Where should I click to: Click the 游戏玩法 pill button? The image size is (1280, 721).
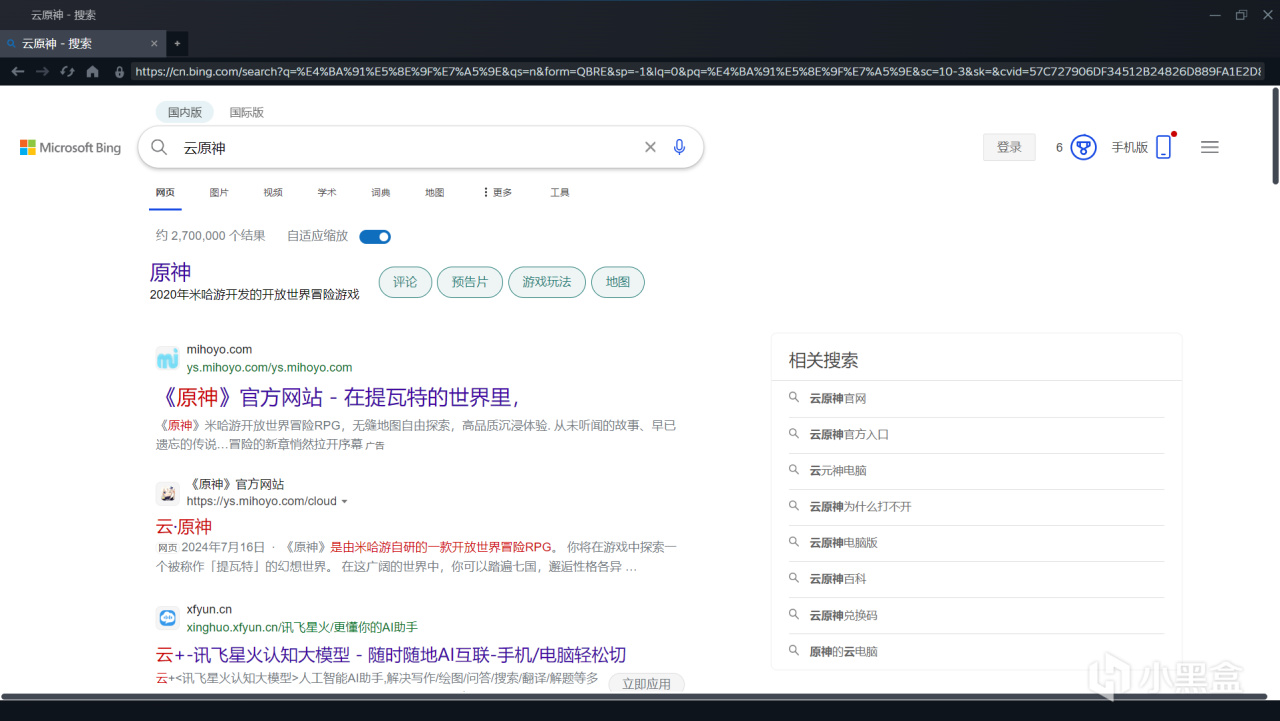[547, 282]
